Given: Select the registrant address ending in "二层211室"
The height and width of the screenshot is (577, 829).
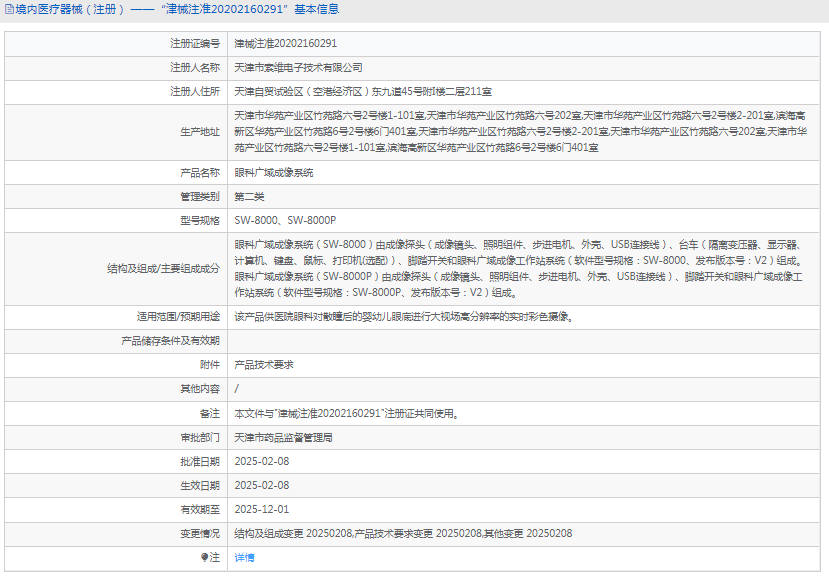Looking at the screenshot, I should (x=363, y=91).
